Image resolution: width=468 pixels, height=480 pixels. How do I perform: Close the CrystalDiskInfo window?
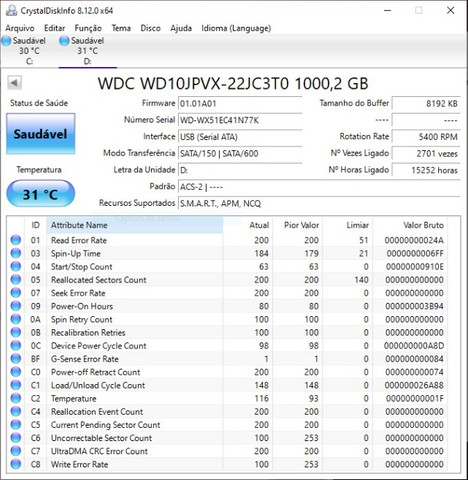coord(450,11)
